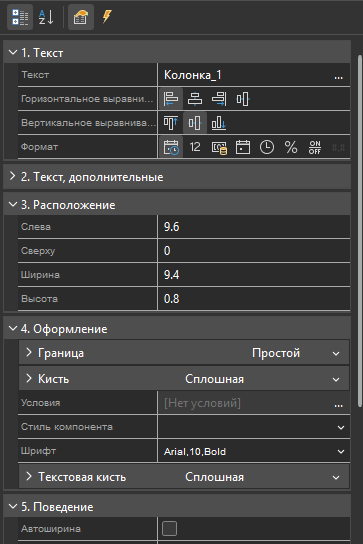Select the Горизонтальное выравнивание property label
The image size is (363, 544).
87,99
